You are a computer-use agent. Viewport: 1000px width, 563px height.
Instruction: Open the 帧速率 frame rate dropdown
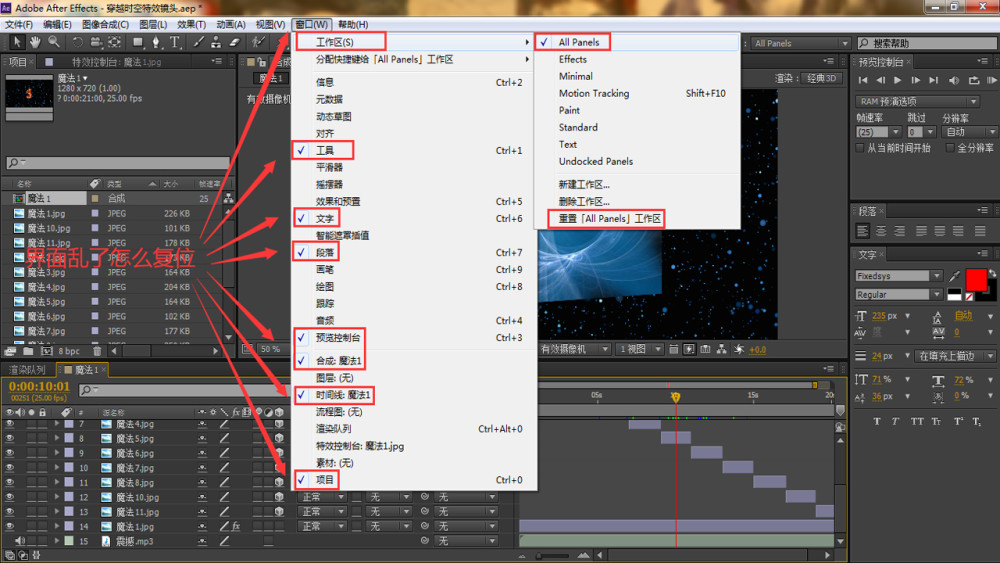(x=878, y=132)
